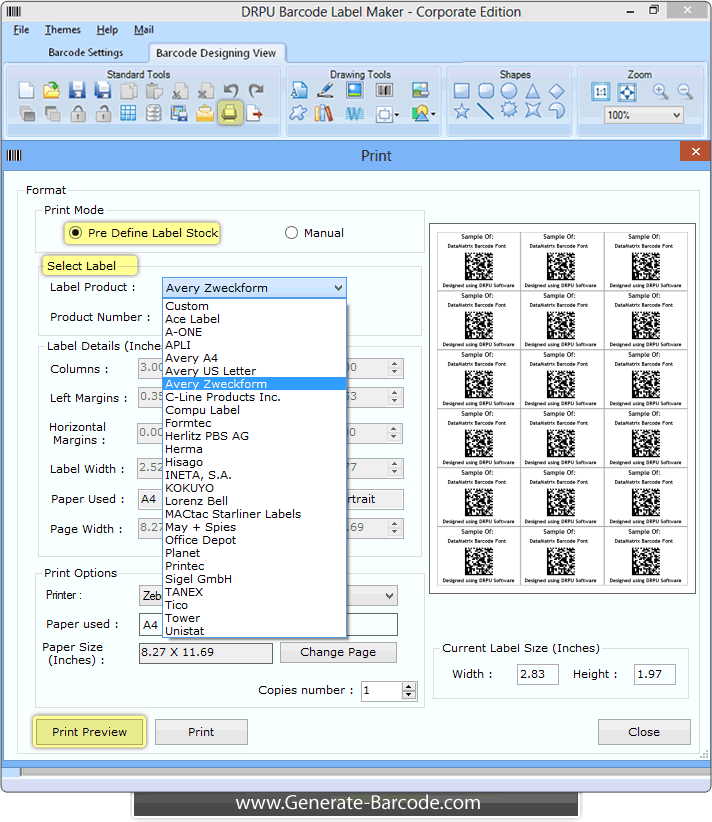Click the Width value field showing 2.83
Image resolution: width=712 pixels, height=822 pixels.
tap(537, 674)
